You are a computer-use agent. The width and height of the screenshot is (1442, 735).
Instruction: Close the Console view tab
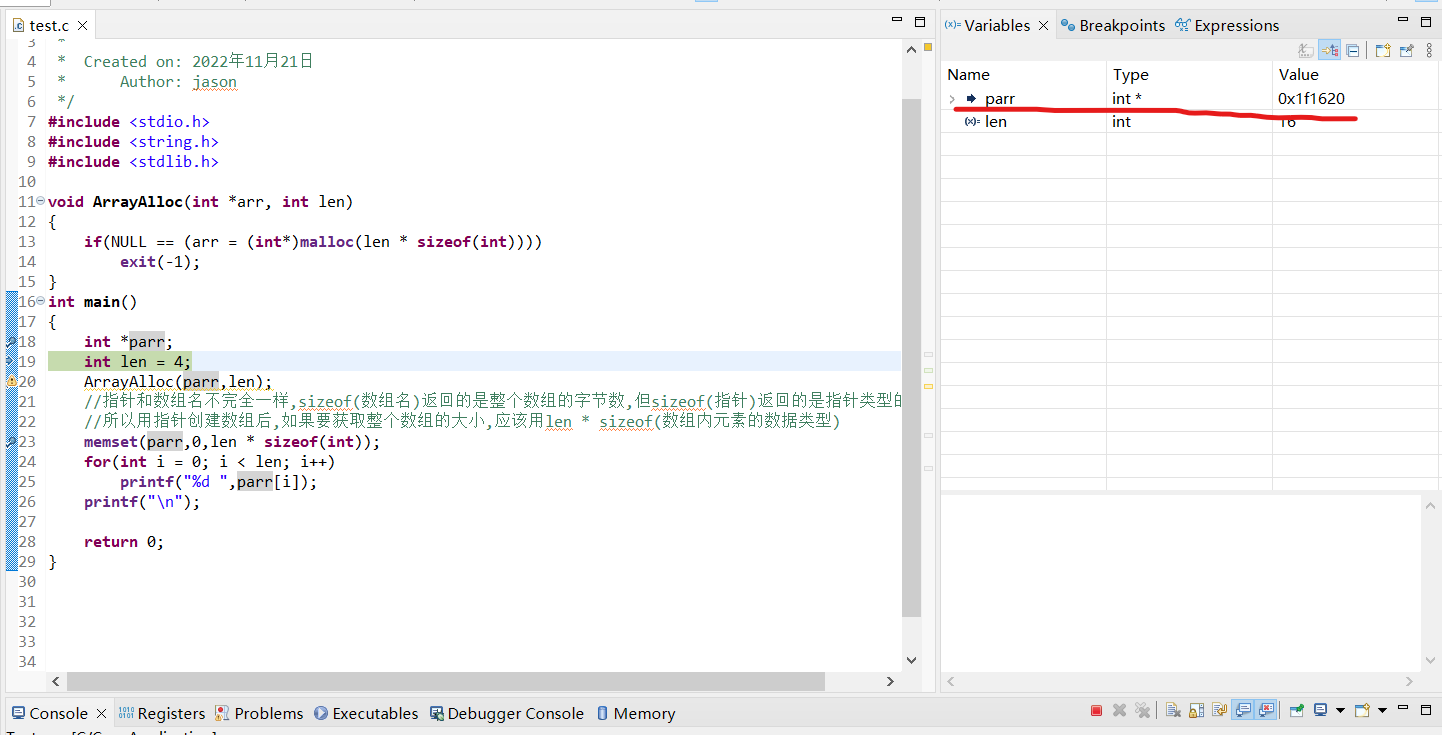coord(101,713)
